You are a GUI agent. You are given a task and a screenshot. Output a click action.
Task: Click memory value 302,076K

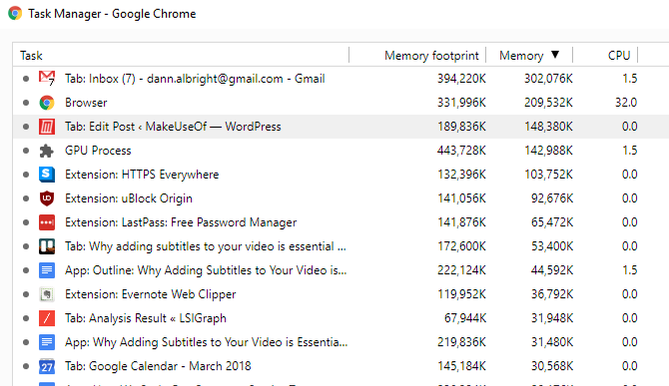(x=549, y=78)
